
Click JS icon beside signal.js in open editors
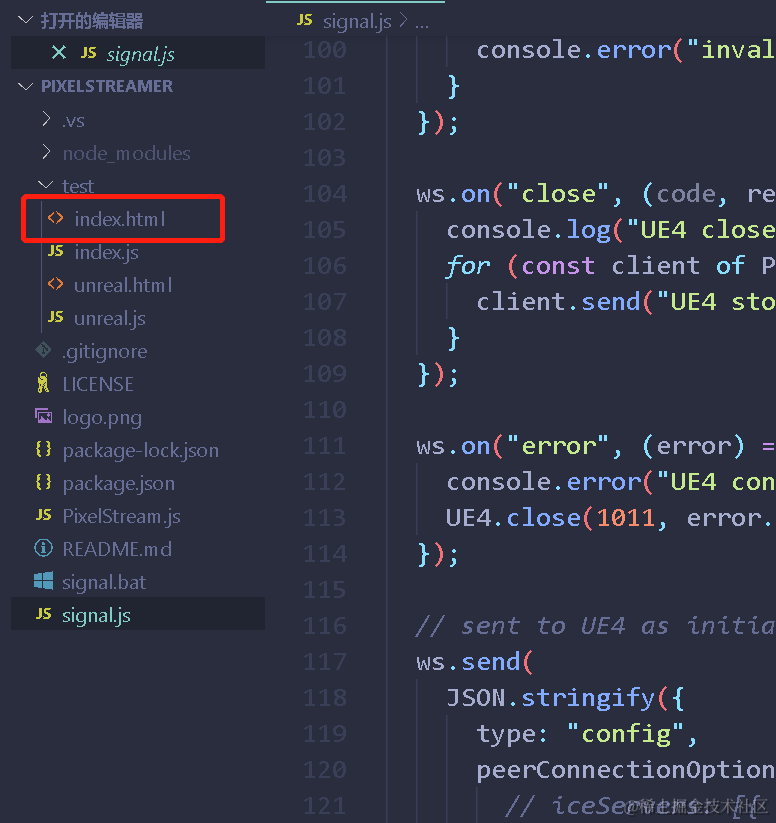[x=89, y=53]
